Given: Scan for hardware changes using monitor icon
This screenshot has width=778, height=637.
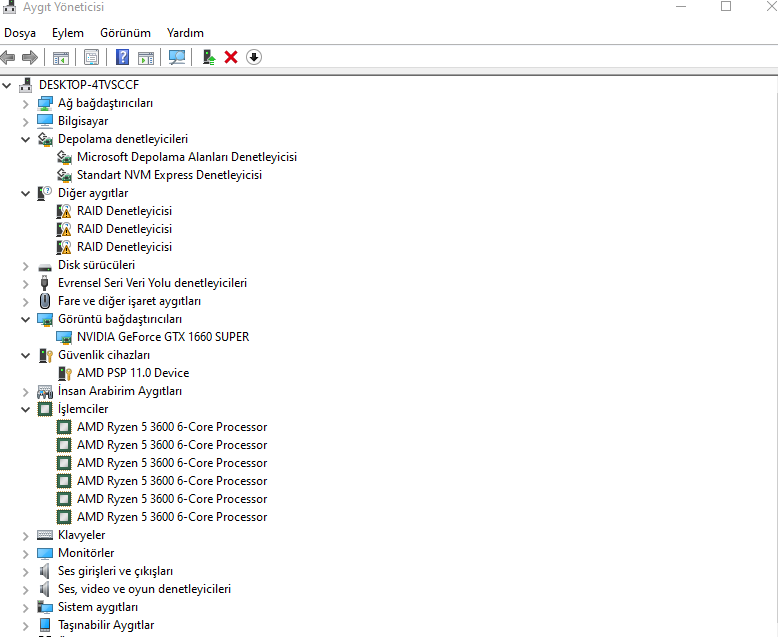Looking at the screenshot, I should [177, 58].
